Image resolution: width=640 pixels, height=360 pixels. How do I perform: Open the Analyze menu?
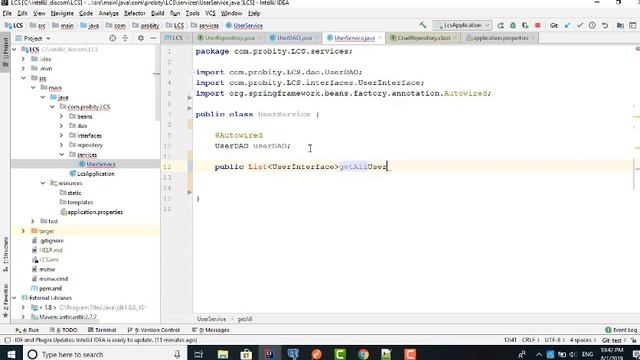point(109,13)
